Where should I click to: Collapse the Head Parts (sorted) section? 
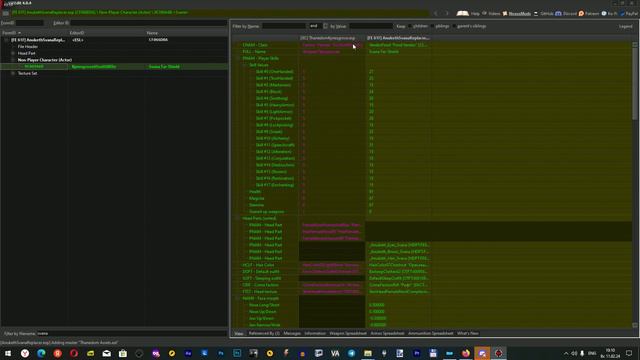(x=239, y=218)
